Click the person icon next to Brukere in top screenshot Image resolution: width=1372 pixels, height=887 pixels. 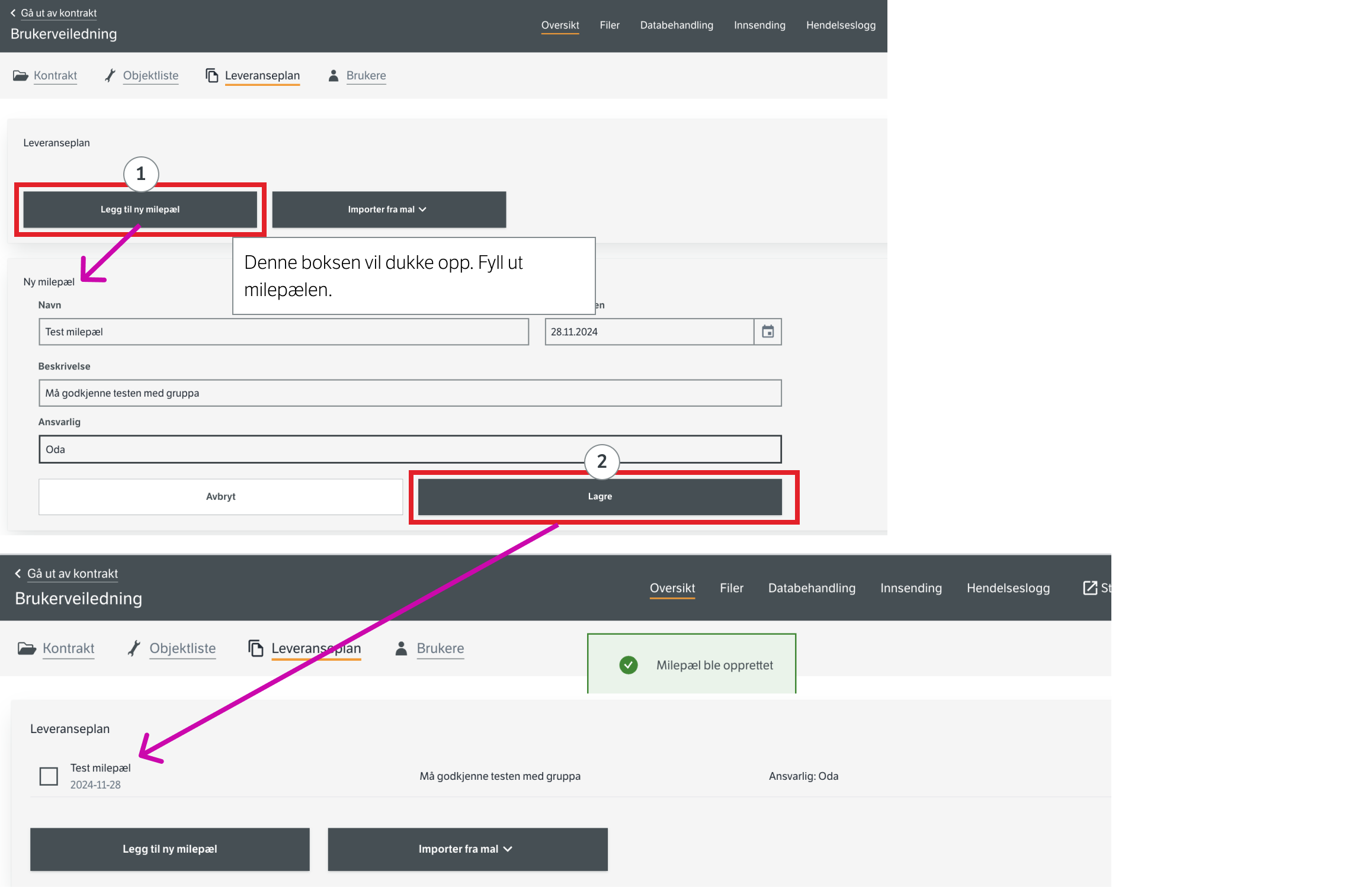click(334, 76)
